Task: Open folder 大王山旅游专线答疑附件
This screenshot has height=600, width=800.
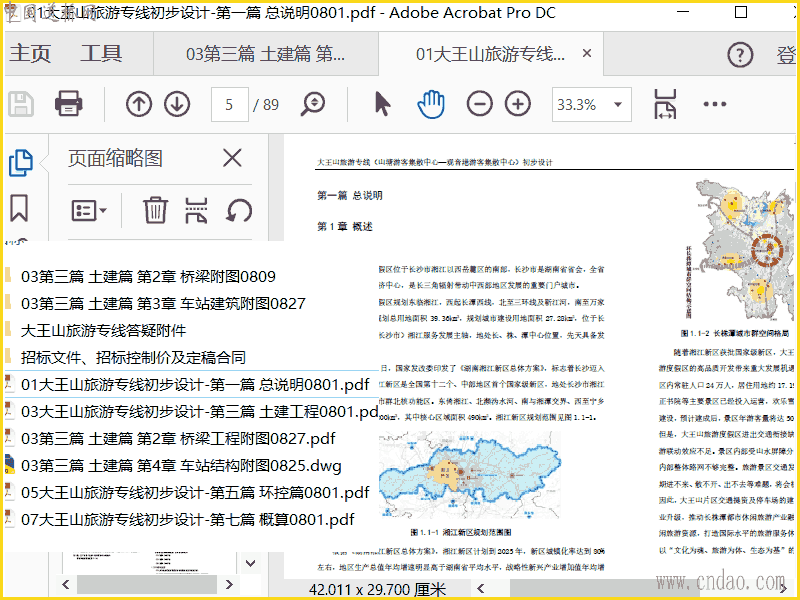Action: (x=103, y=331)
